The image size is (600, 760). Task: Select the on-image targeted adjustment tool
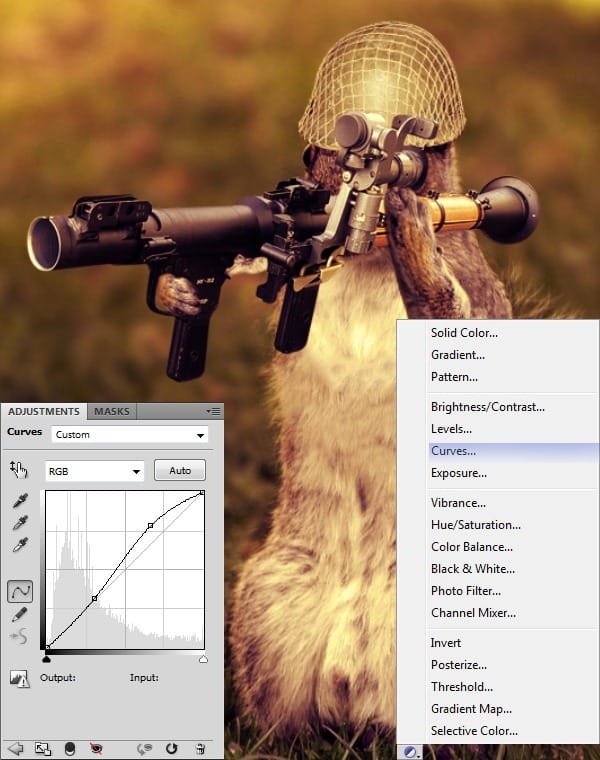click(x=20, y=469)
